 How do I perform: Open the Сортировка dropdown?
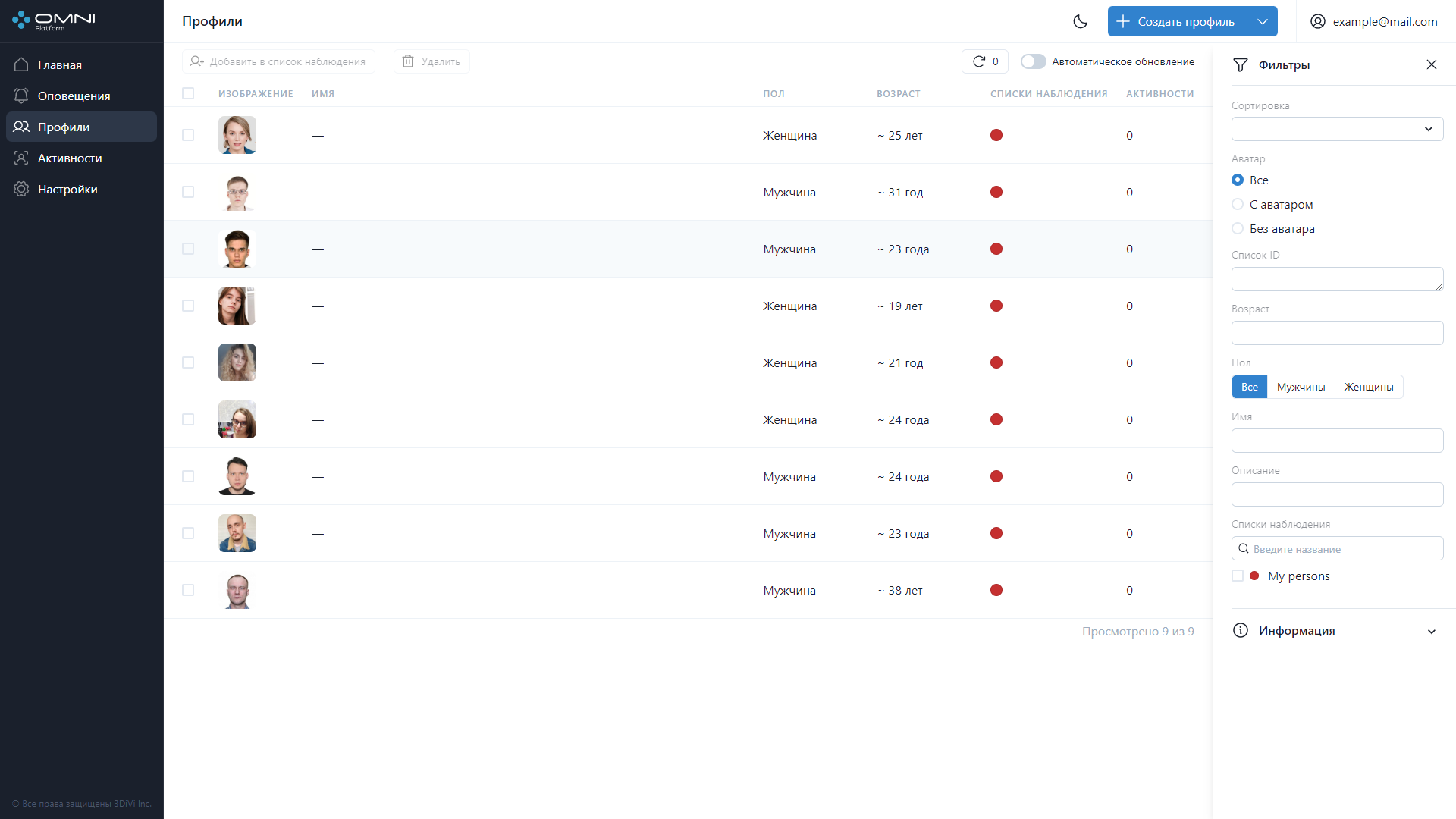[x=1337, y=129]
